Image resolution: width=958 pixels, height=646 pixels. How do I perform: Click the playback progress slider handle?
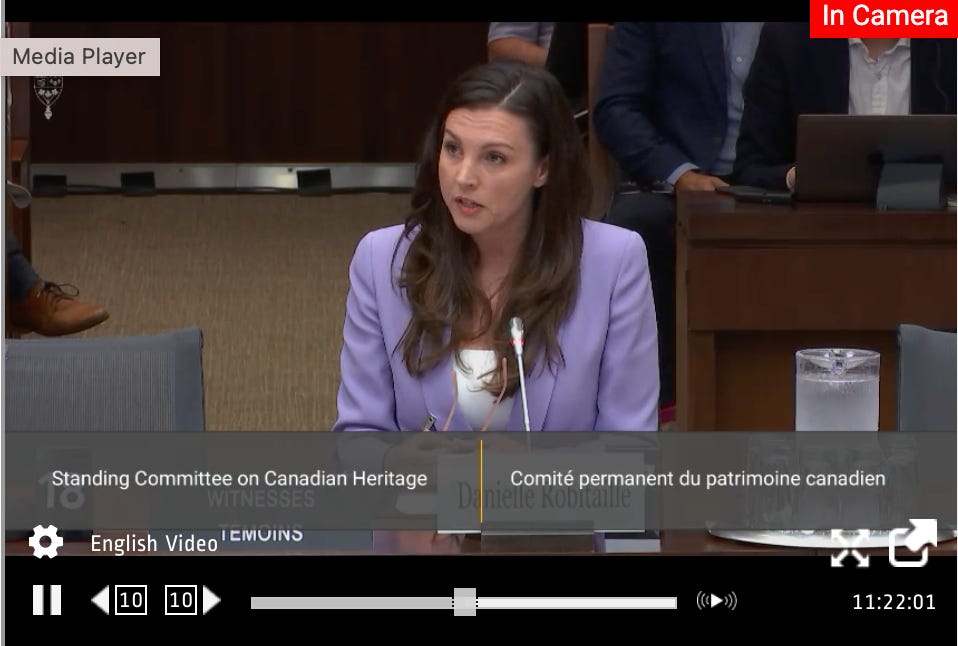pyautogui.click(x=464, y=602)
